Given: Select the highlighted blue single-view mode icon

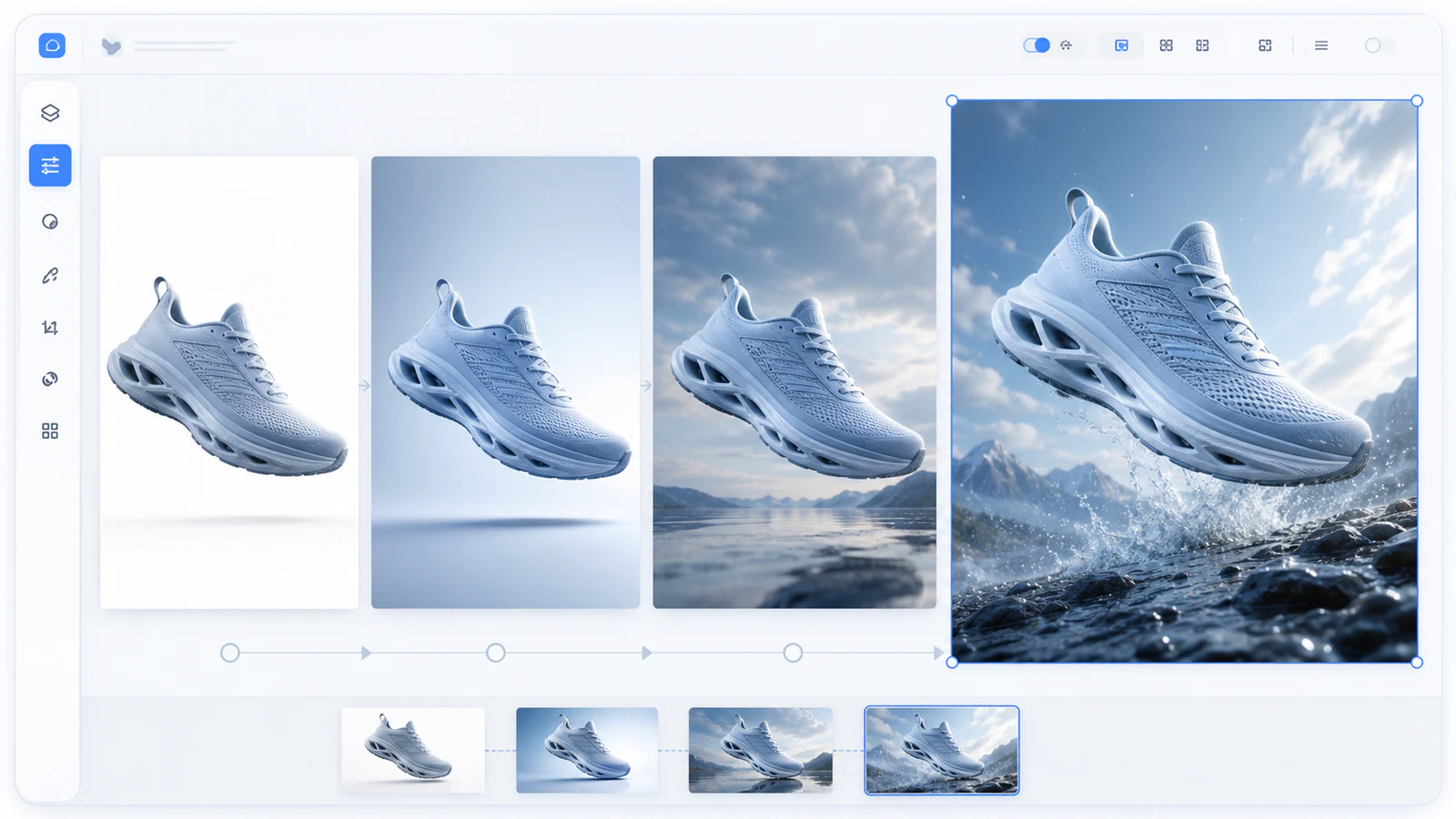Looking at the screenshot, I should point(1122,45).
